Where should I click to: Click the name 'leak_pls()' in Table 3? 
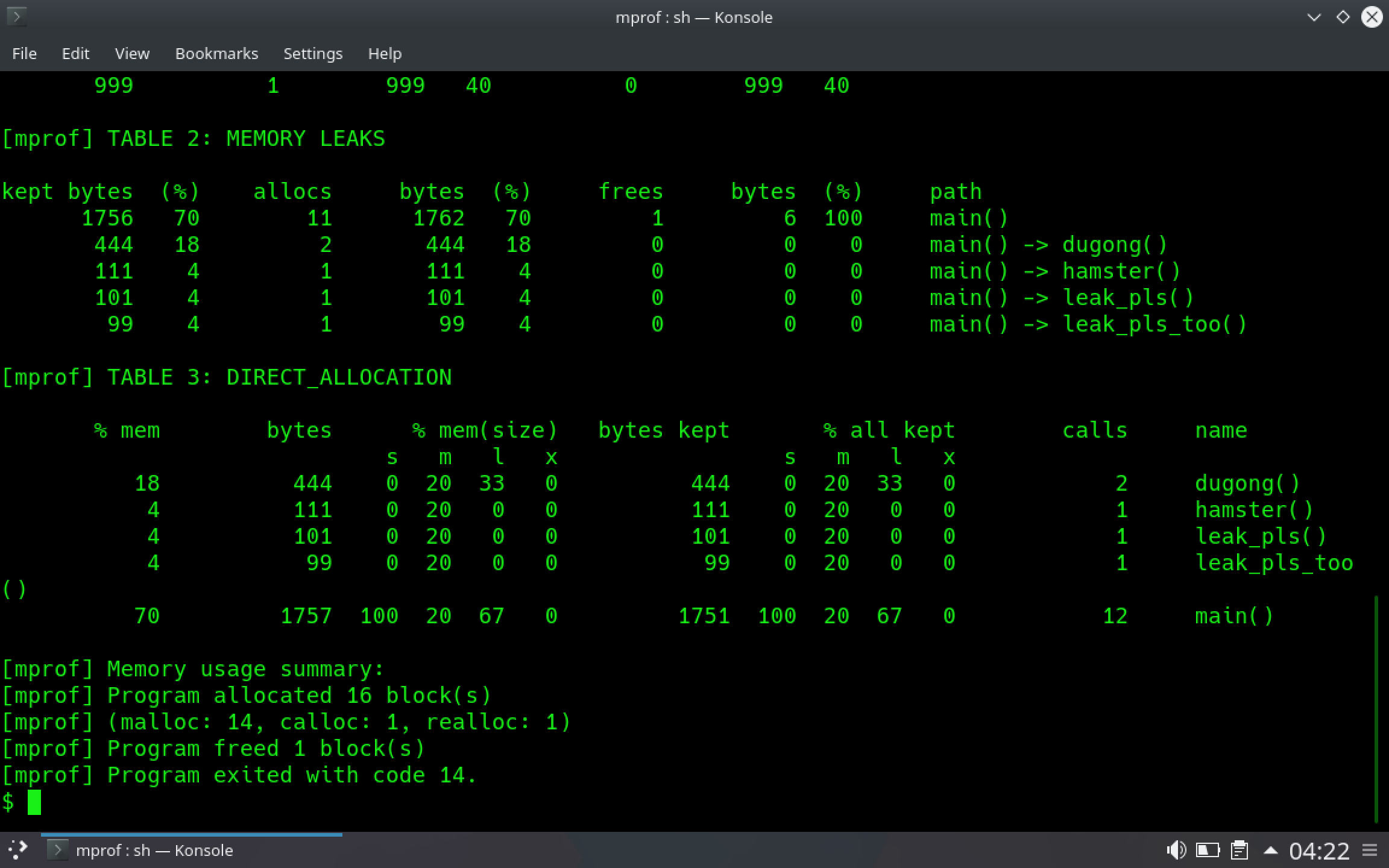pos(1261,536)
